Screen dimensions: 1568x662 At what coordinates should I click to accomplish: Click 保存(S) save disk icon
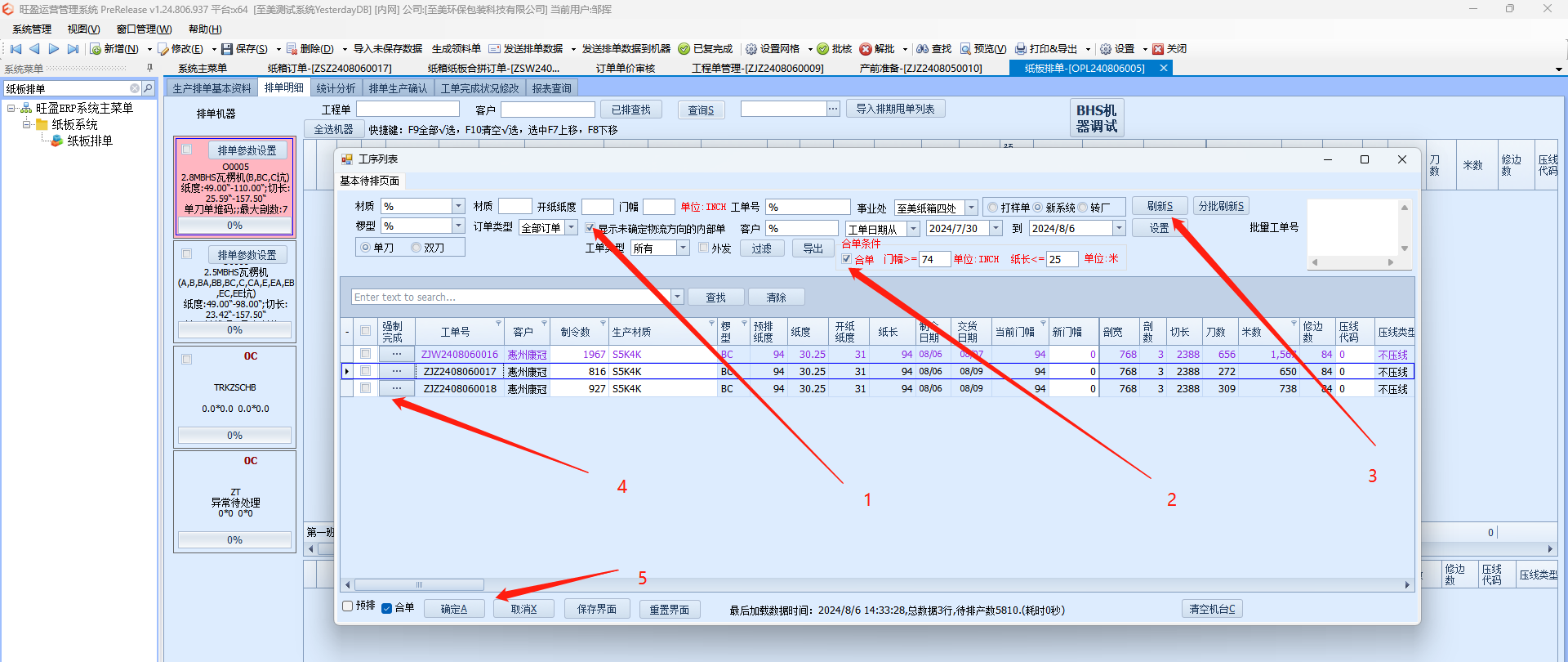(x=227, y=49)
